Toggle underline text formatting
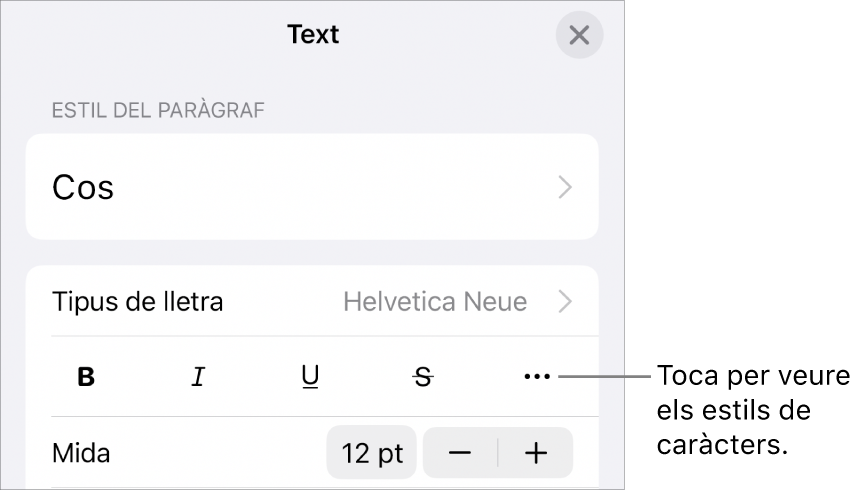 [311, 377]
